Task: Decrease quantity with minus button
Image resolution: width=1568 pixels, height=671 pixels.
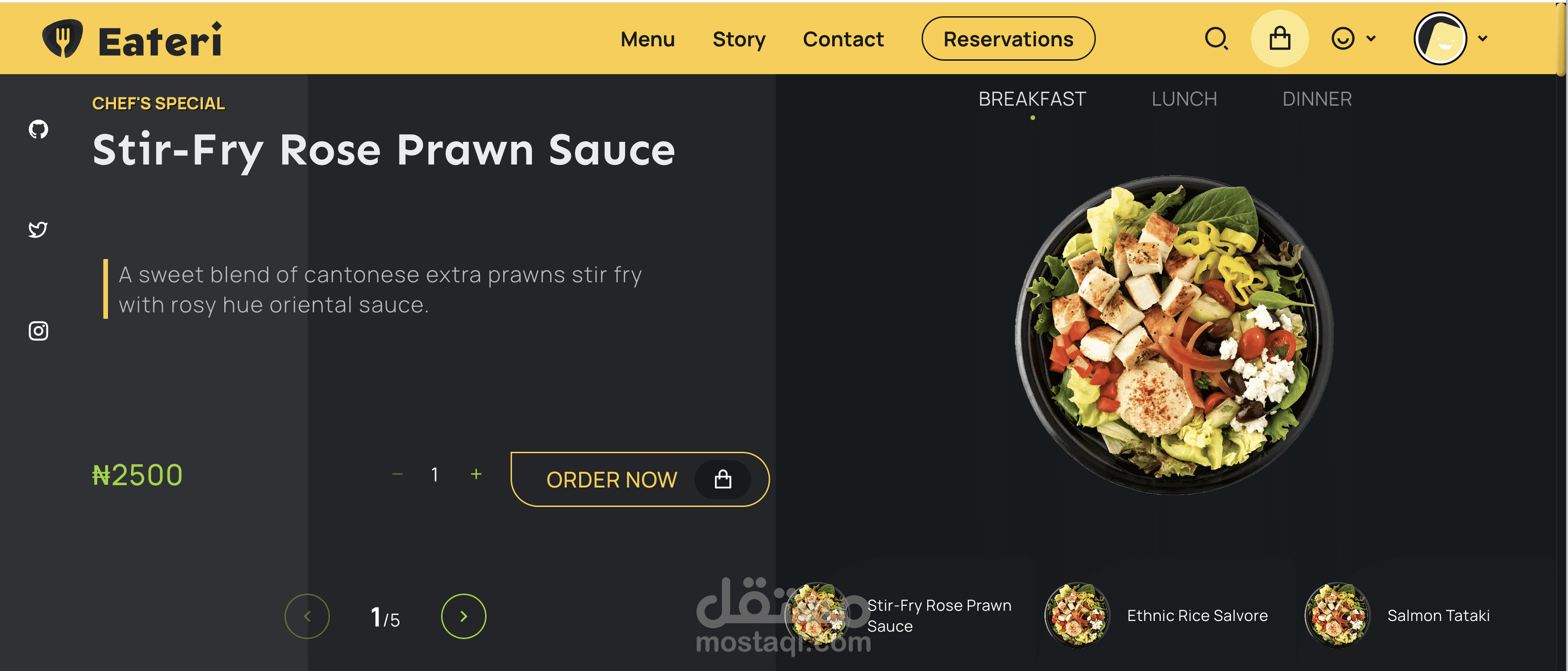Action: 398,474
